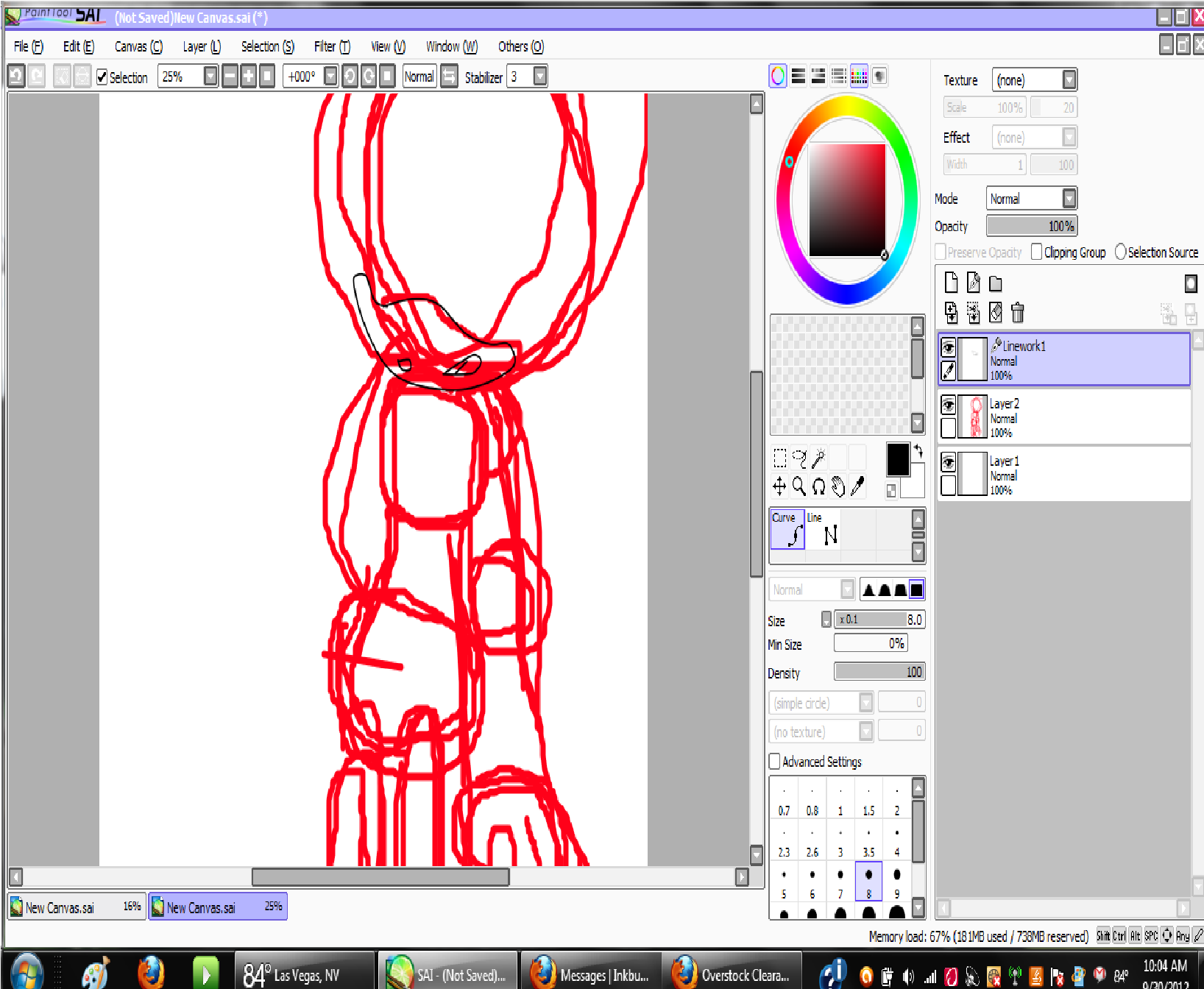Select the Move layer tool

click(x=779, y=486)
